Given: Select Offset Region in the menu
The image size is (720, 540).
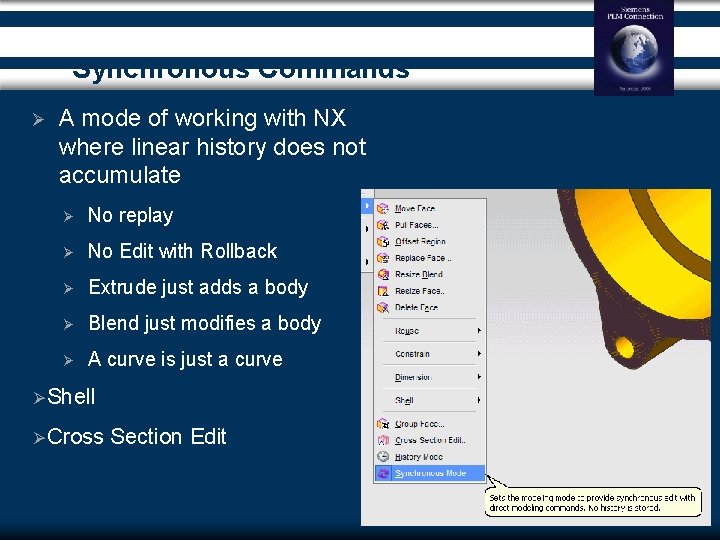Looking at the screenshot, I should click(x=430, y=242).
